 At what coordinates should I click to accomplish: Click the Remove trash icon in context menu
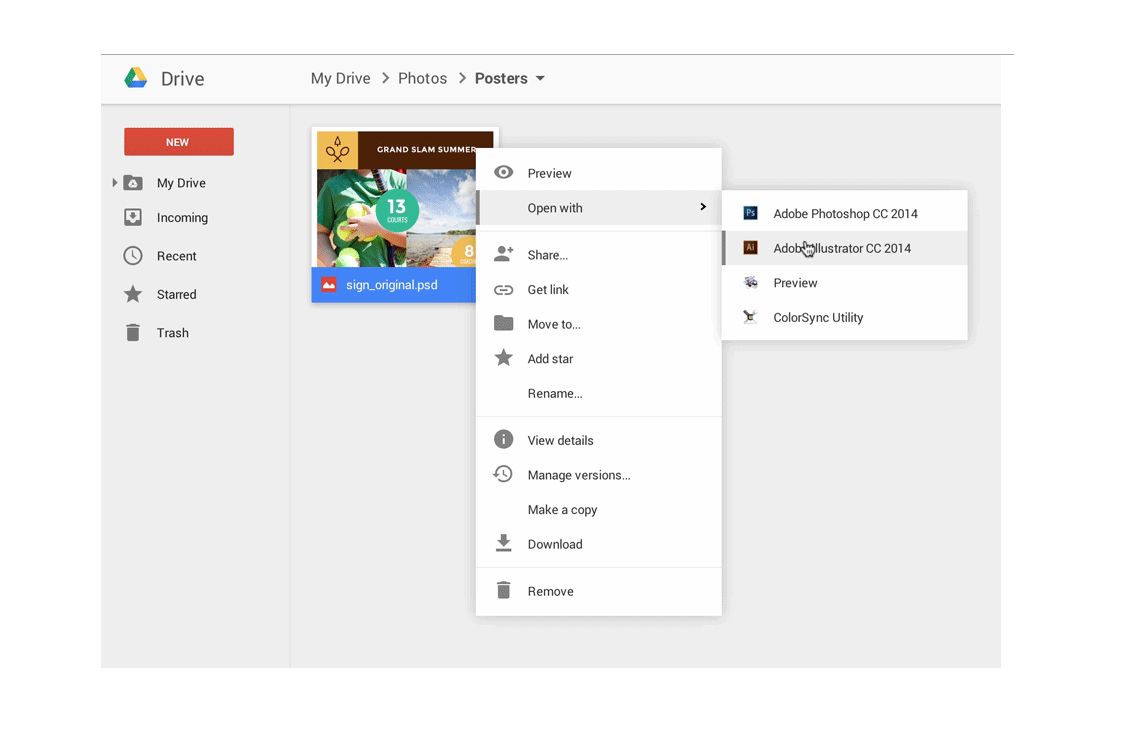coord(504,590)
